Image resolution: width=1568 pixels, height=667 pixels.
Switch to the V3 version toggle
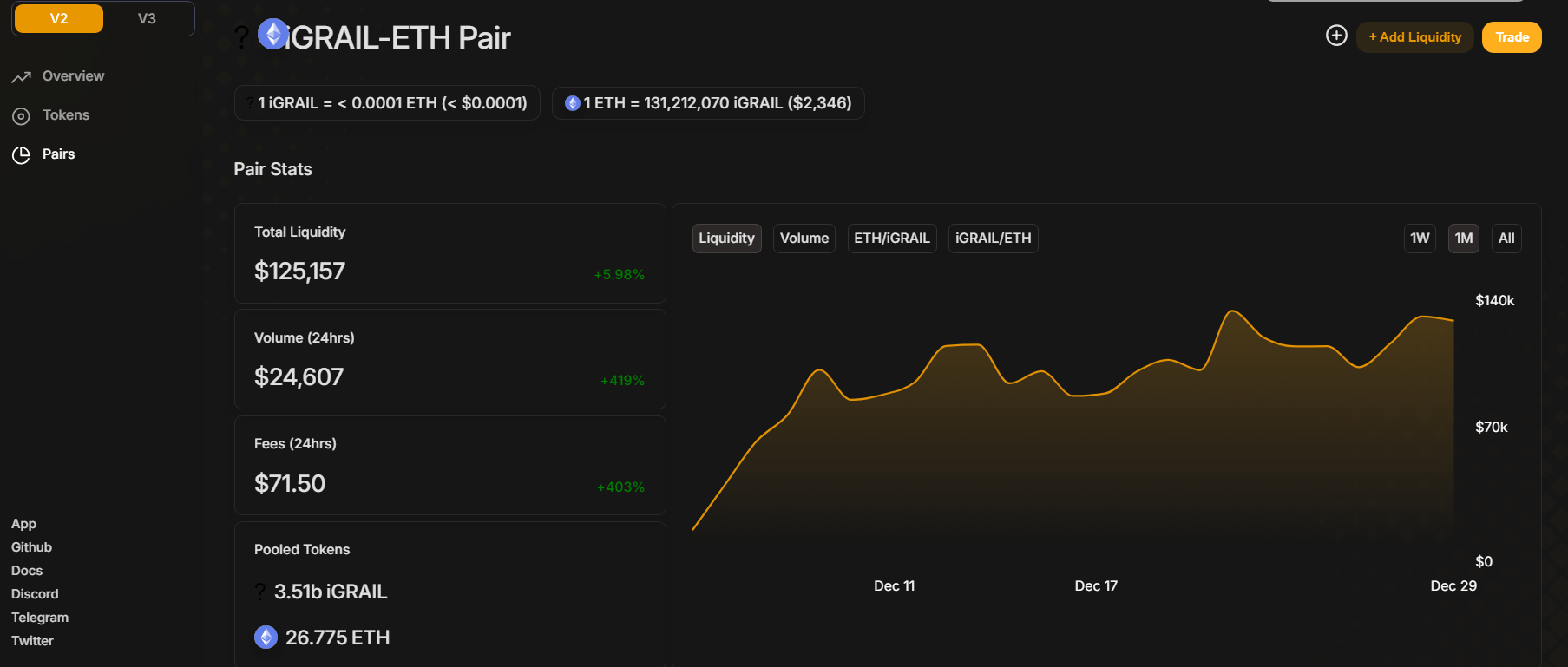click(x=147, y=18)
